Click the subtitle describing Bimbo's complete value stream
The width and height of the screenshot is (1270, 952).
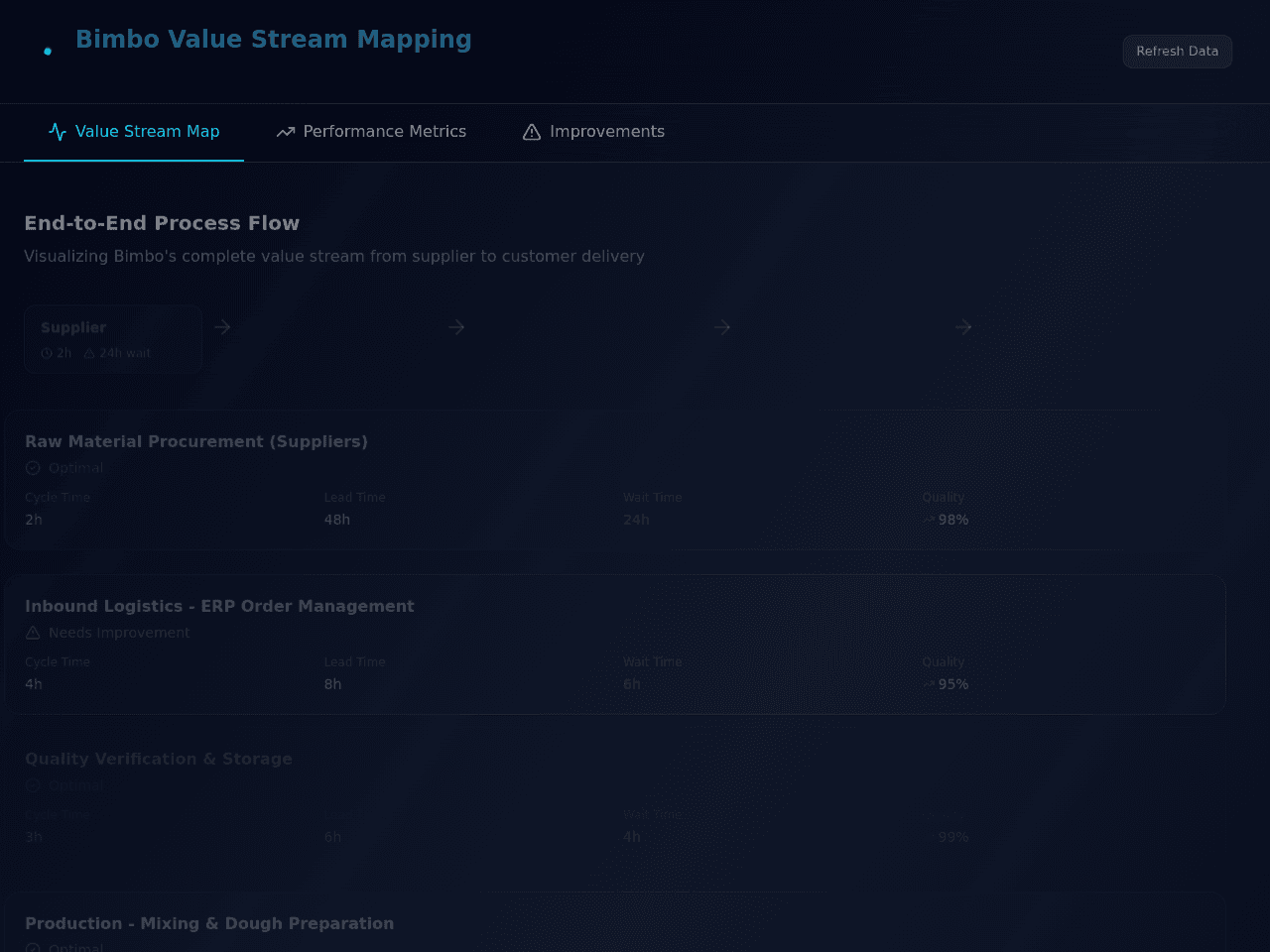coord(334,256)
